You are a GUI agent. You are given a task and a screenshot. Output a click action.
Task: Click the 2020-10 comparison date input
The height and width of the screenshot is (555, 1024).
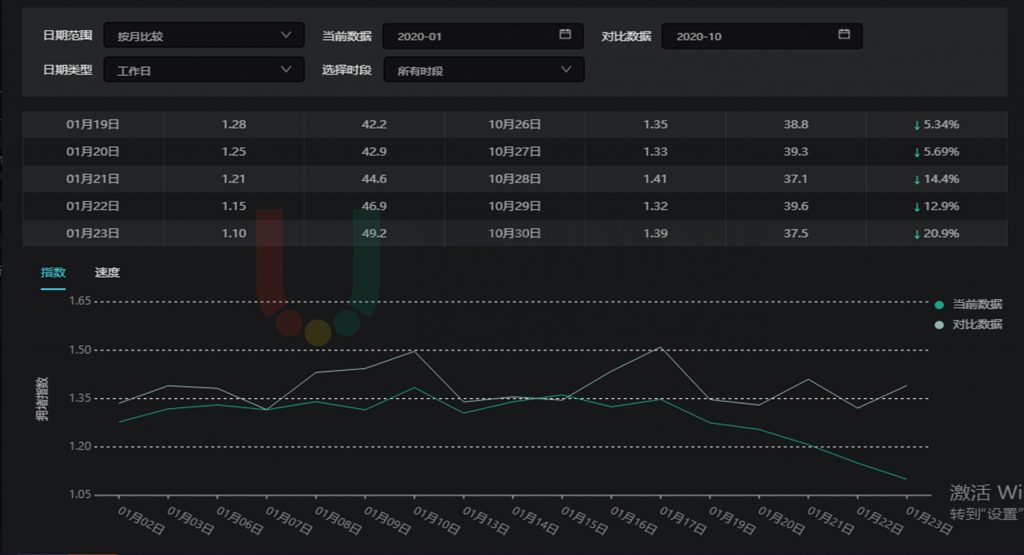pos(750,36)
